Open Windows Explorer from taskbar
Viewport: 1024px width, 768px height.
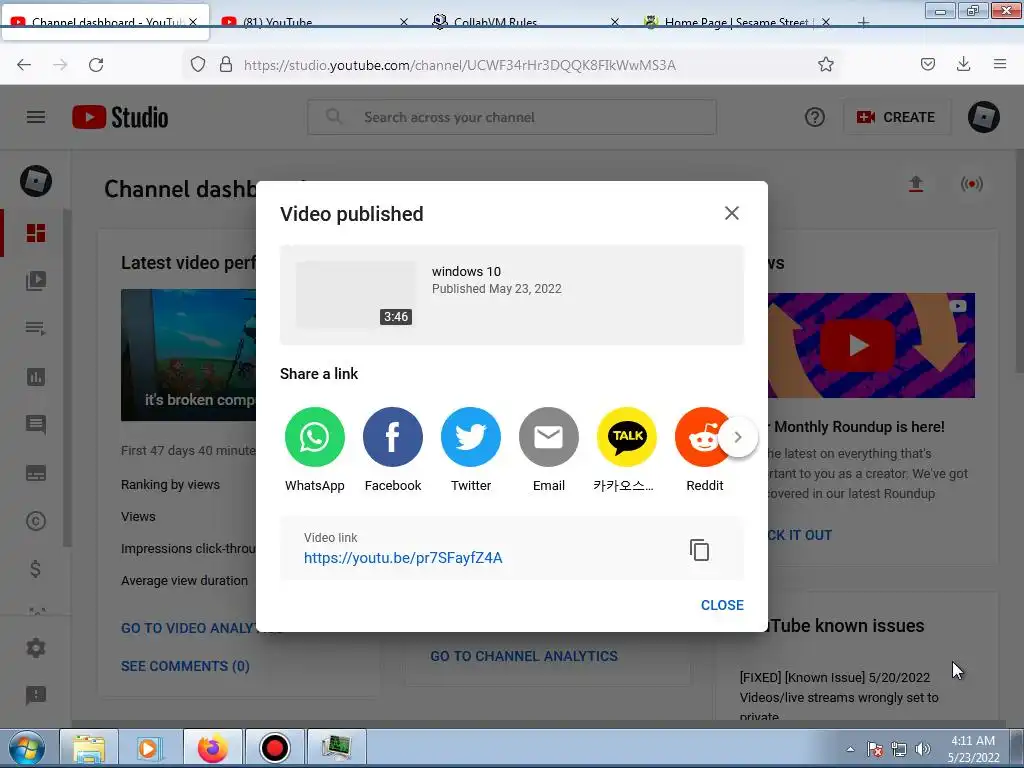point(89,748)
